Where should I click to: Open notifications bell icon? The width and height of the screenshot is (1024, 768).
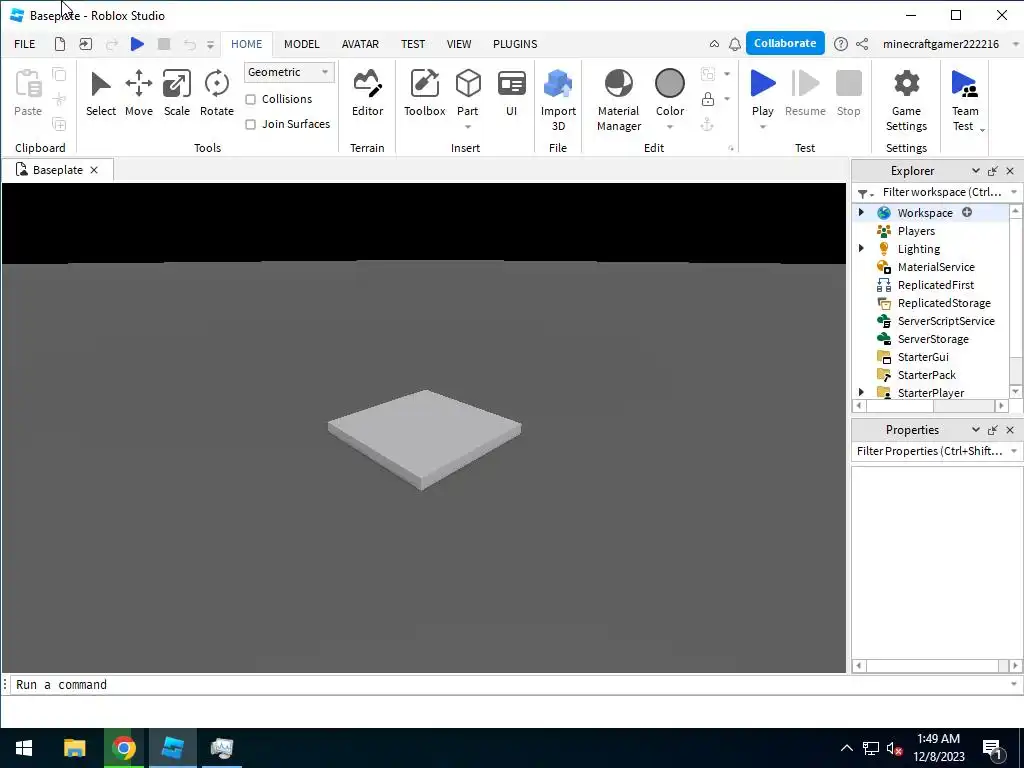[735, 44]
